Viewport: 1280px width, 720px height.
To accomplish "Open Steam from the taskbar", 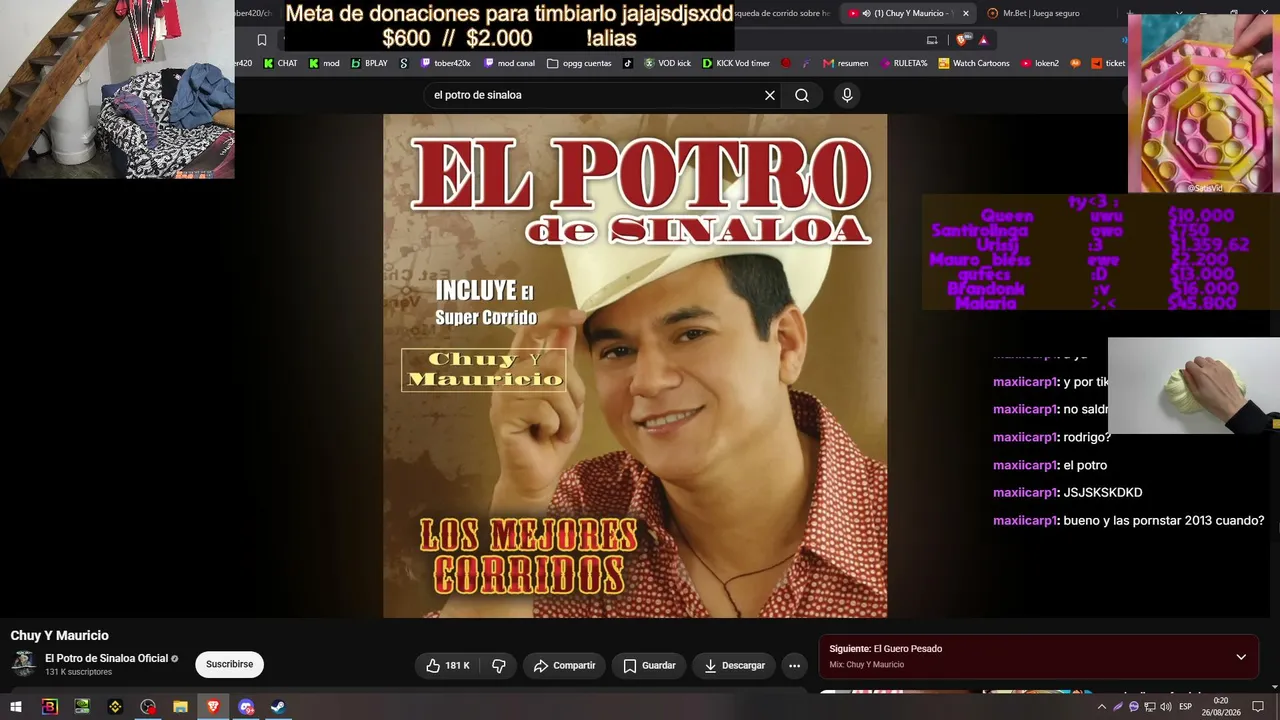I will coord(278,707).
